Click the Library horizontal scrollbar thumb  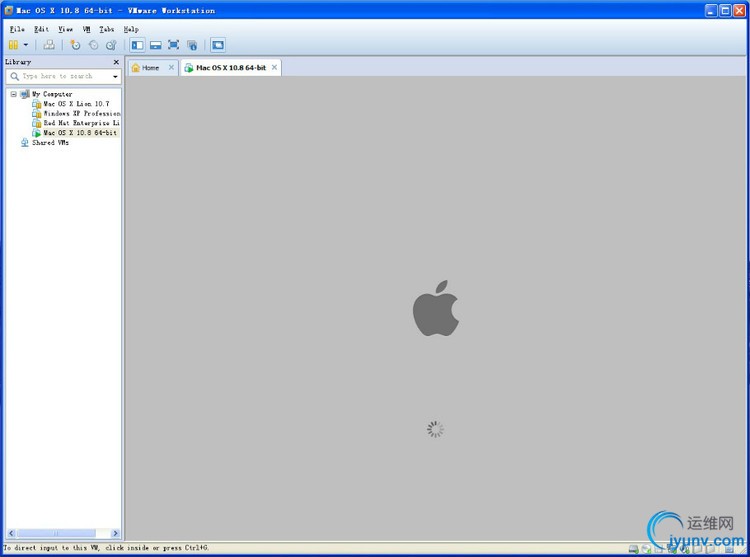click(x=56, y=533)
